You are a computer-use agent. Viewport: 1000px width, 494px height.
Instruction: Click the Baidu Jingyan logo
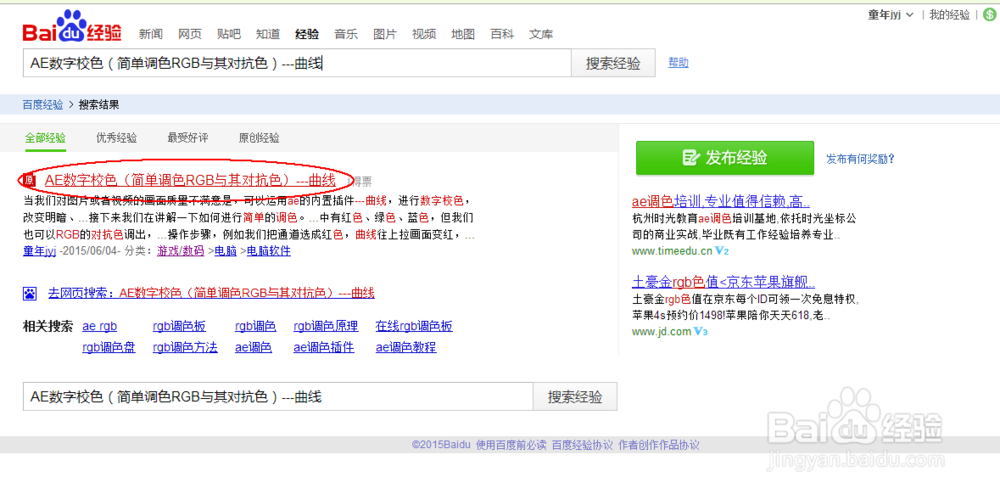(72, 27)
